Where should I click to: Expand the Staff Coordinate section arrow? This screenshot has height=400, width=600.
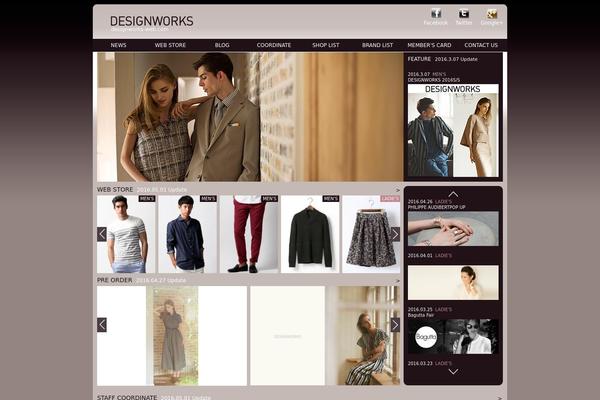pyautogui.click(x=500, y=398)
